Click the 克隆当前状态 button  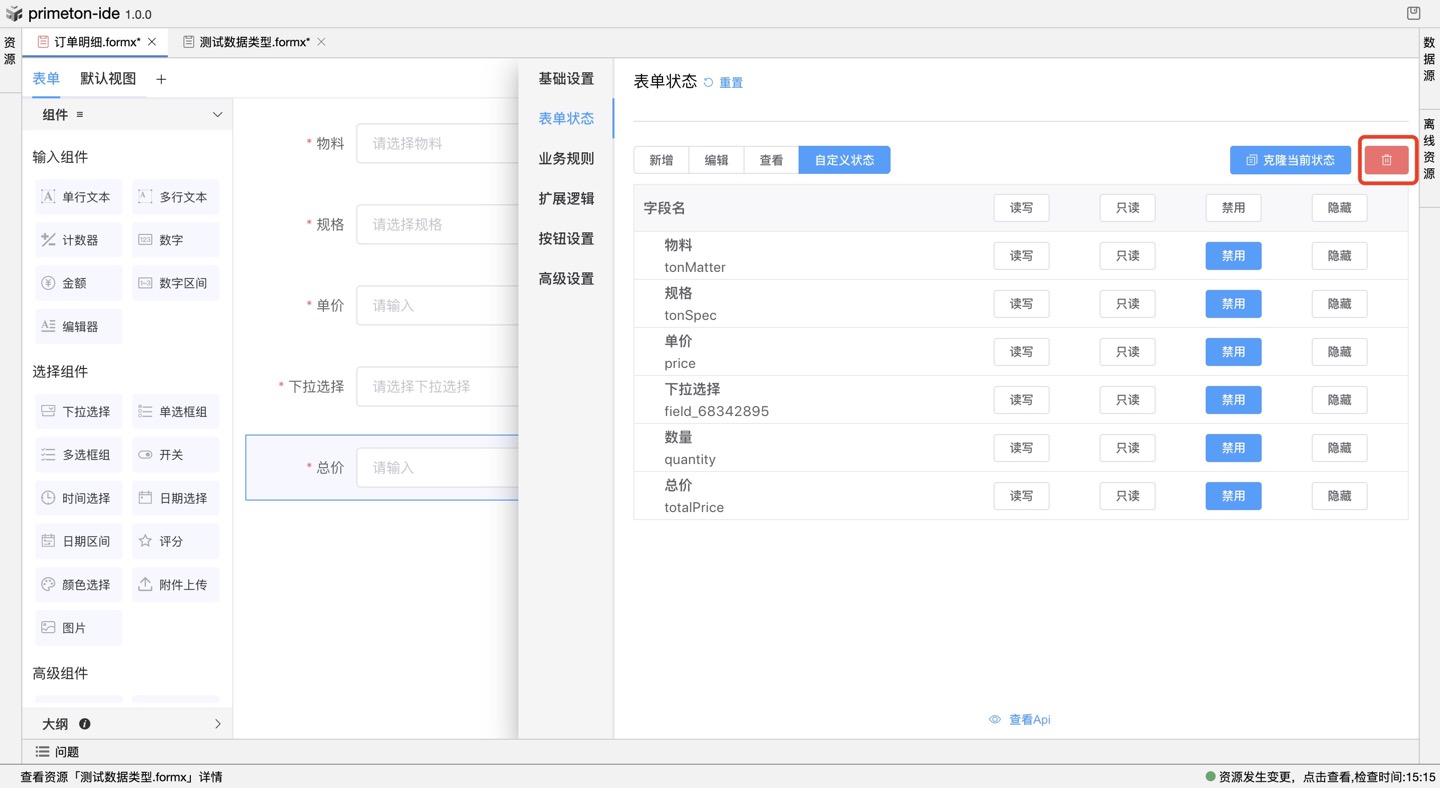[1290, 160]
